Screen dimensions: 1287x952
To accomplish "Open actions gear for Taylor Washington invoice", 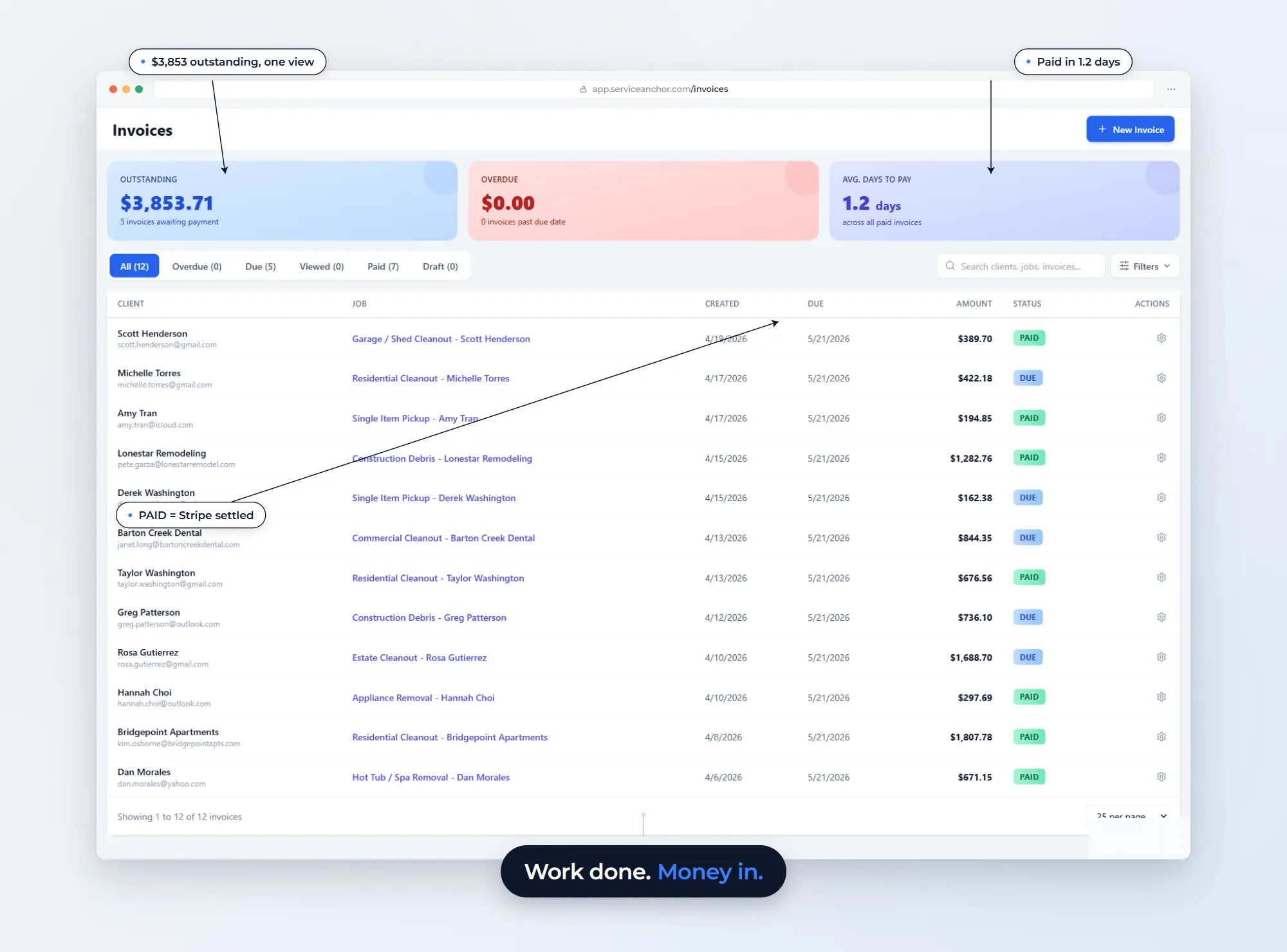I will point(1161,578).
